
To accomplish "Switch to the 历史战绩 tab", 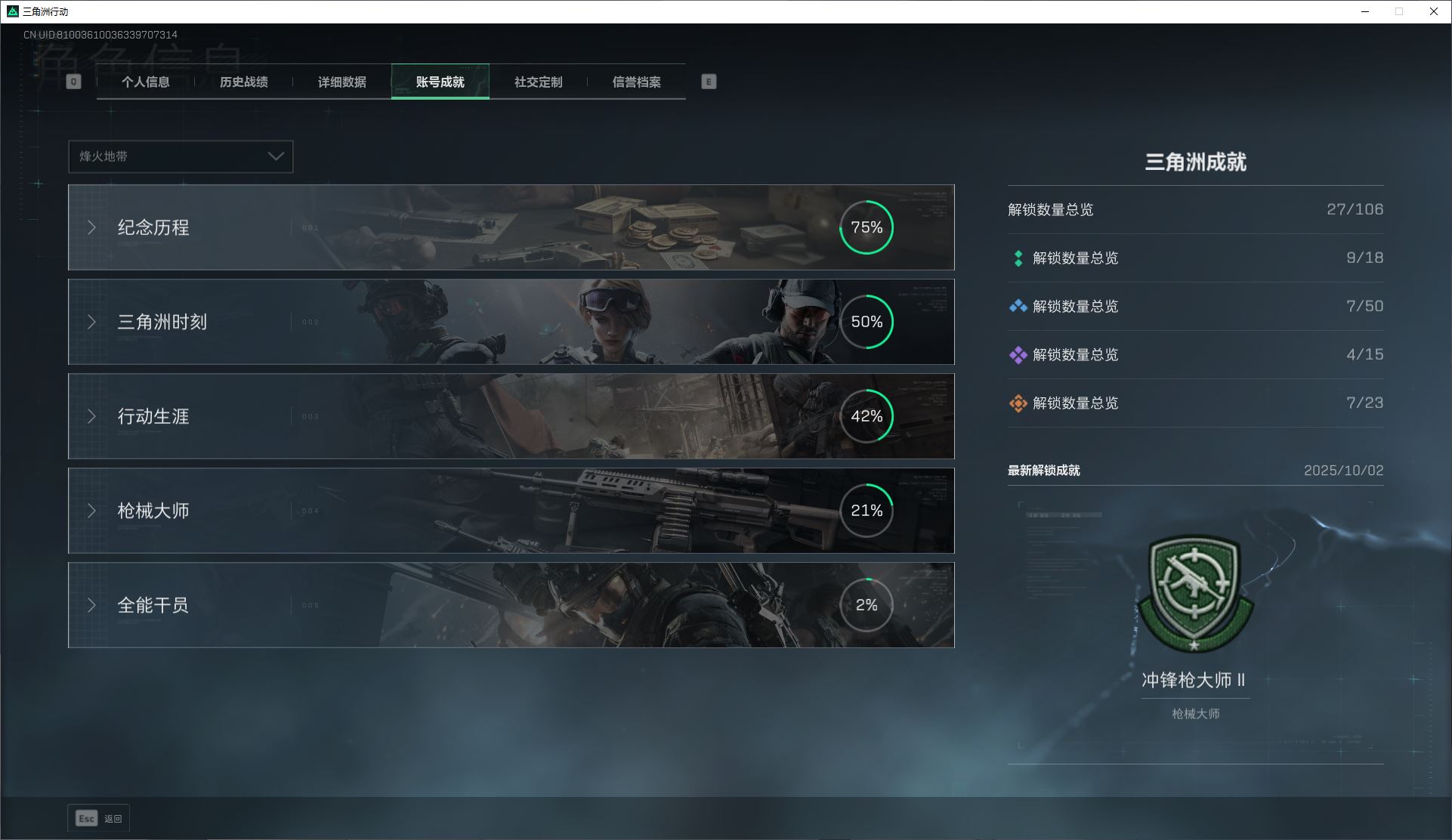I will pos(243,82).
